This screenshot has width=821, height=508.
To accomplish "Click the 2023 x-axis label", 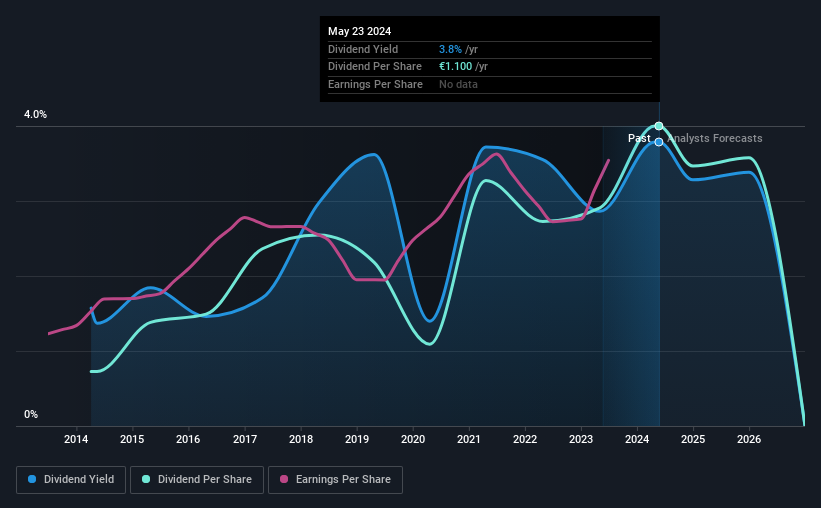I will [x=581, y=439].
